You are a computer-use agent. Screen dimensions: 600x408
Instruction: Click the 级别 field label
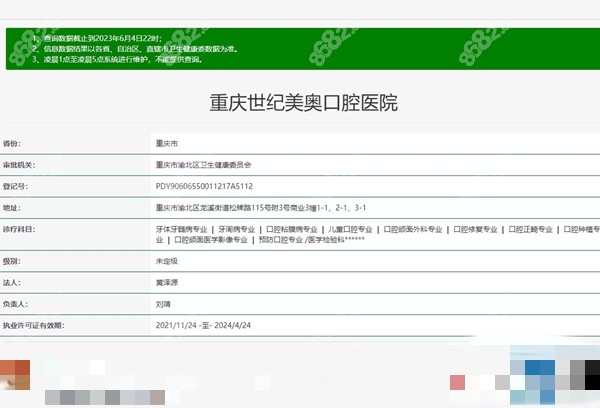click(10, 261)
